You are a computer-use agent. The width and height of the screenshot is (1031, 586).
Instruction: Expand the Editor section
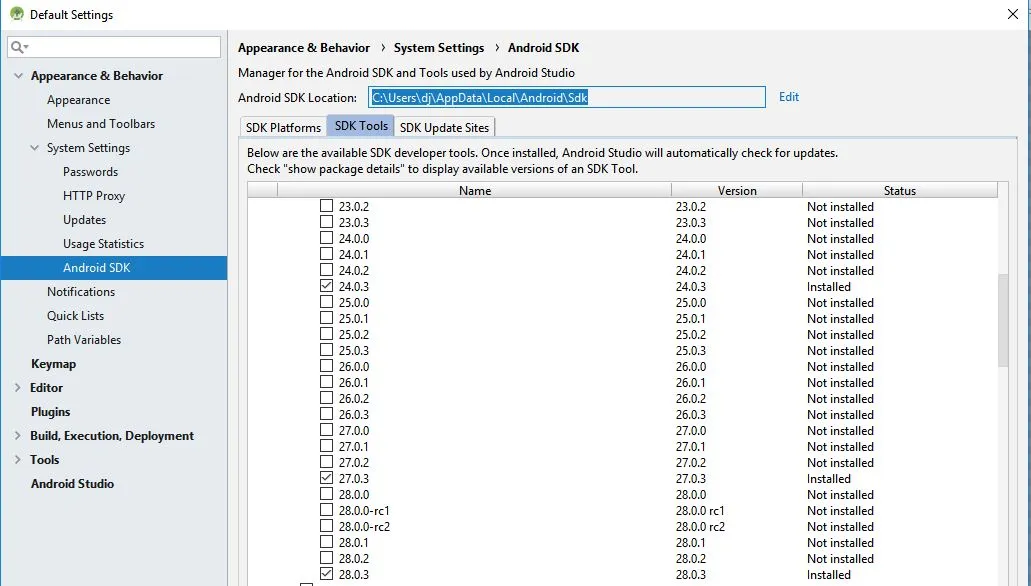[x=18, y=387]
